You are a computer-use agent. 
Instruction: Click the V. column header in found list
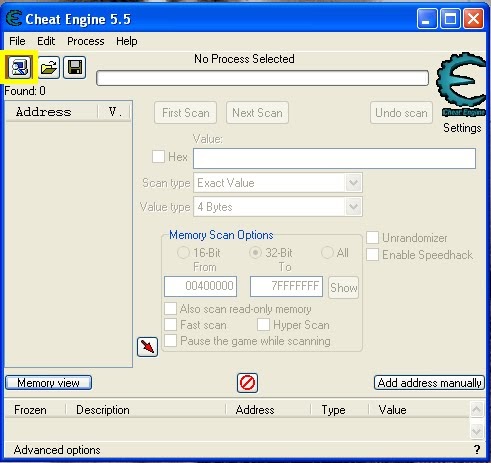(x=114, y=112)
